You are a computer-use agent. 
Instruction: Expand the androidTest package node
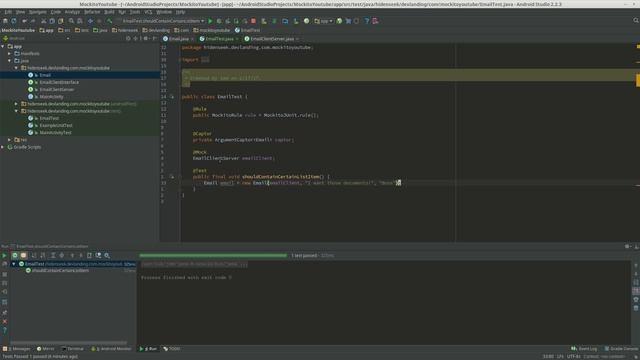(16, 104)
